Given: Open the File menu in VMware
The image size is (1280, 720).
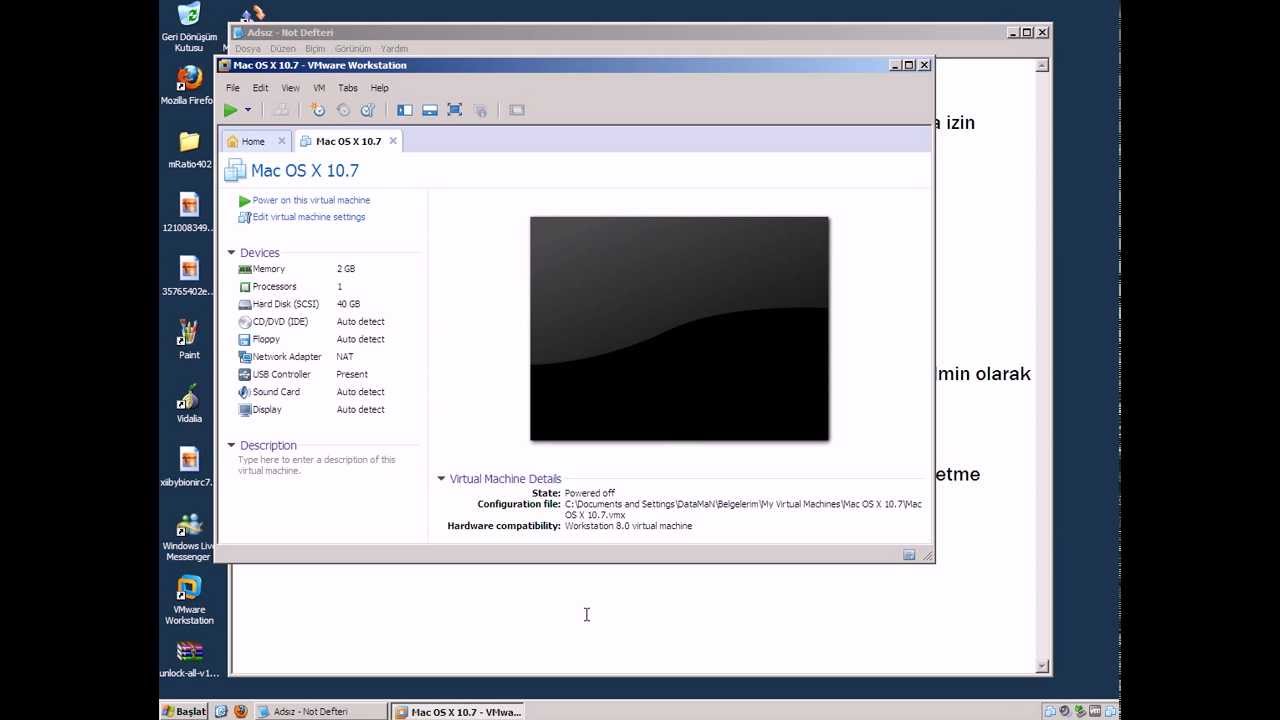Looking at the screenshot, I should point(233,88).
